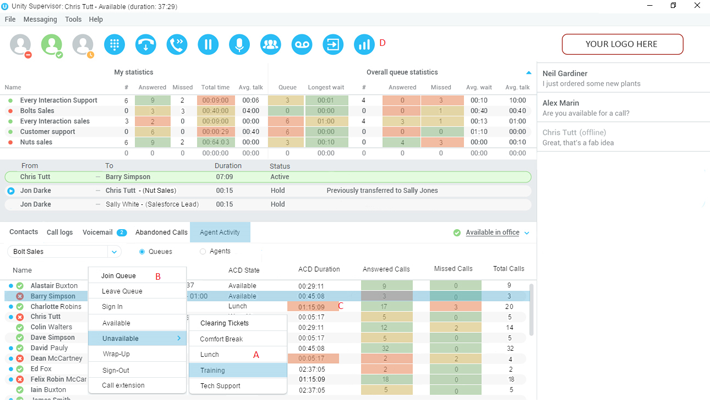710x400 pixels.
Task: Expand the Bolt Sales queue dropdown
Action: pyautogui.click(x=114, y=251)
